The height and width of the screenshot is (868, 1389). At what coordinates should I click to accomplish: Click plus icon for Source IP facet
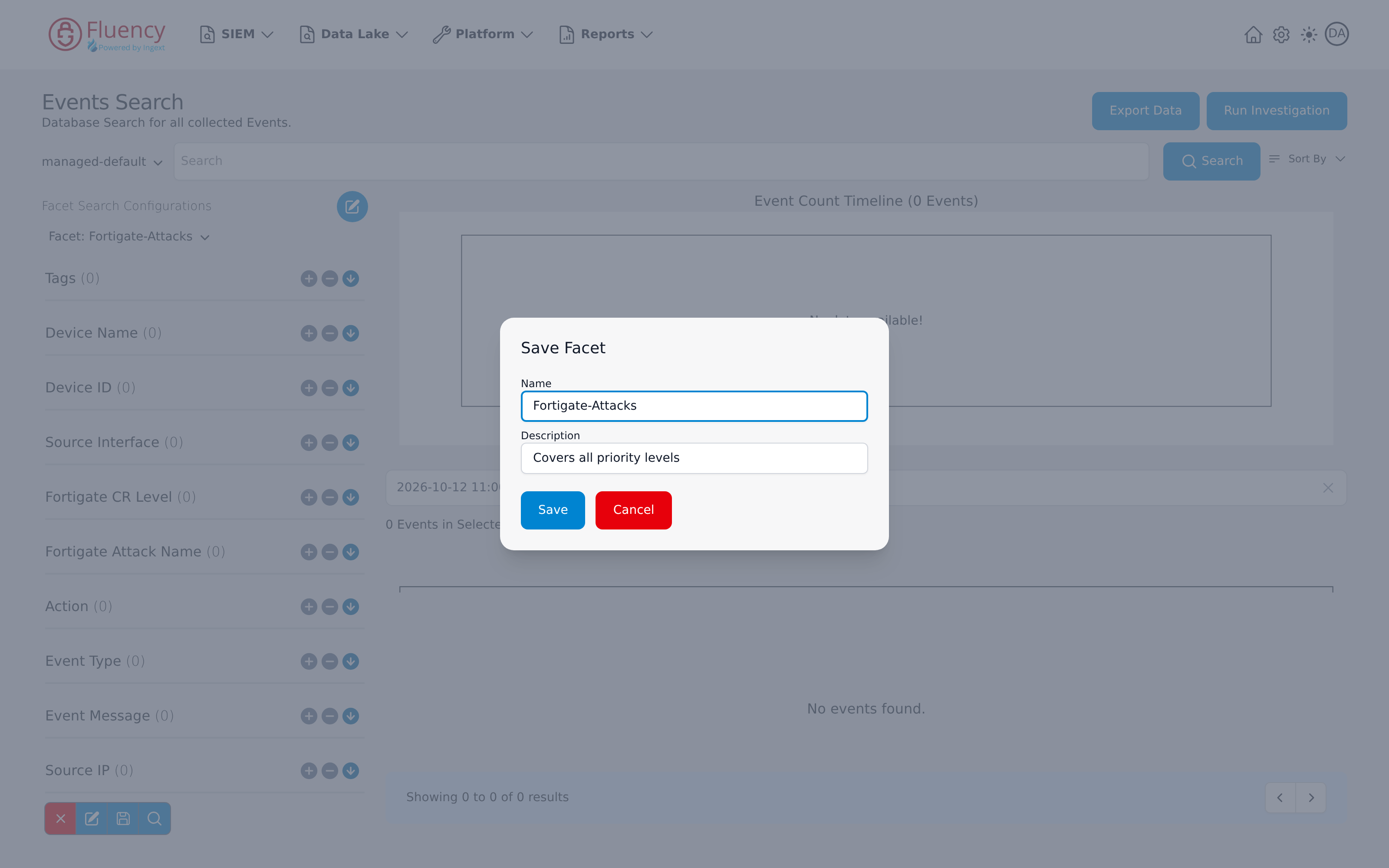pyautogui.click(x=309, y=770)
